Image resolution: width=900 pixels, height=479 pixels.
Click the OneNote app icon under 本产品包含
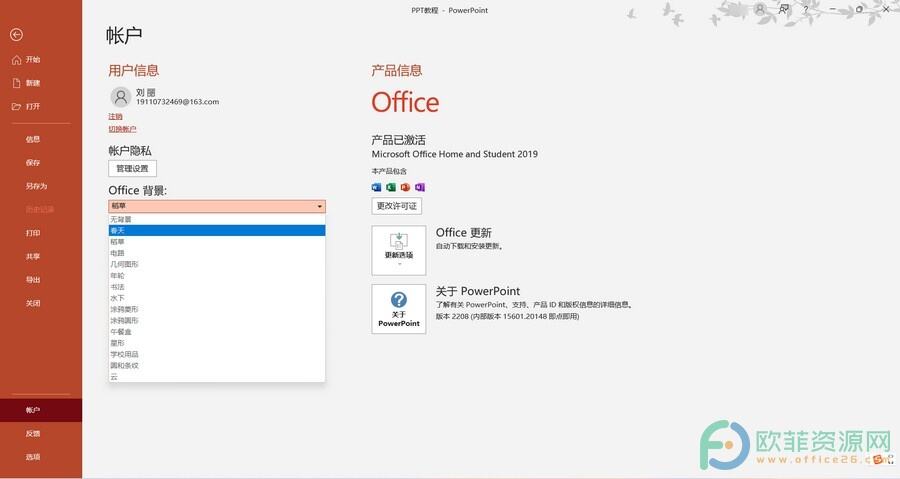point(420,188)
